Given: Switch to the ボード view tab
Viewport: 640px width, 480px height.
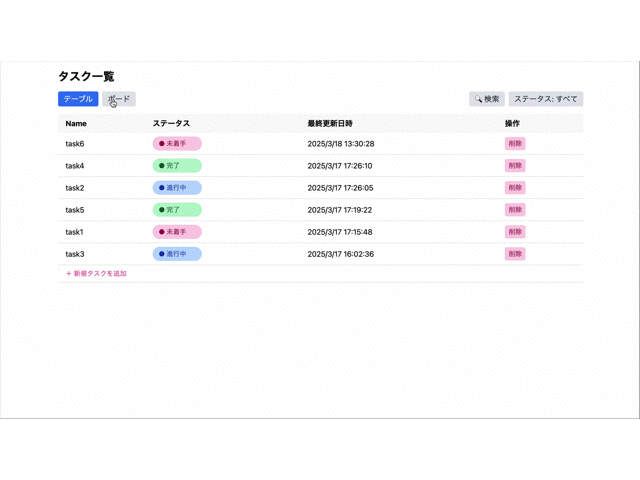Looking at the screenshot, I should click(x=119, y=99).
